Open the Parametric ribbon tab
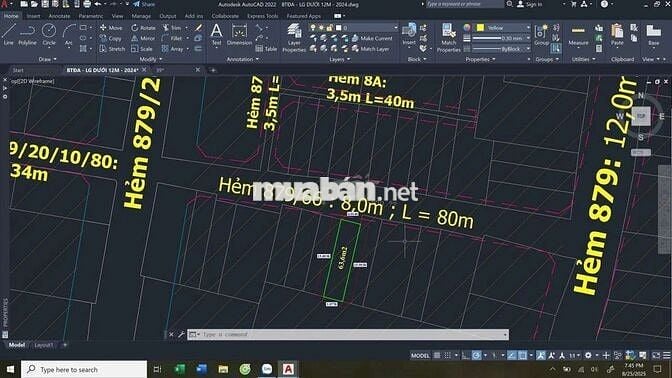 pos(91,16)
